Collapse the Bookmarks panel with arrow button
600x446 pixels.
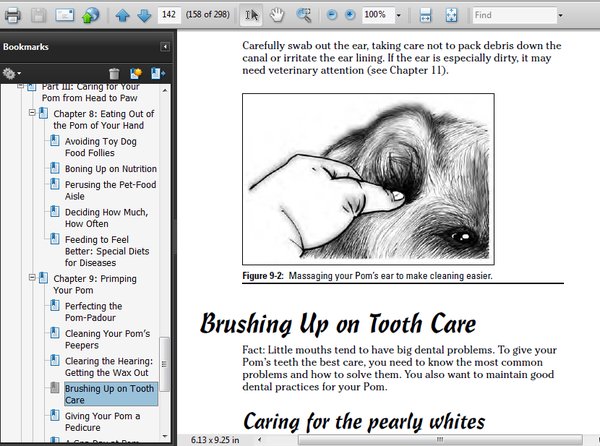[x=164, y=47]
